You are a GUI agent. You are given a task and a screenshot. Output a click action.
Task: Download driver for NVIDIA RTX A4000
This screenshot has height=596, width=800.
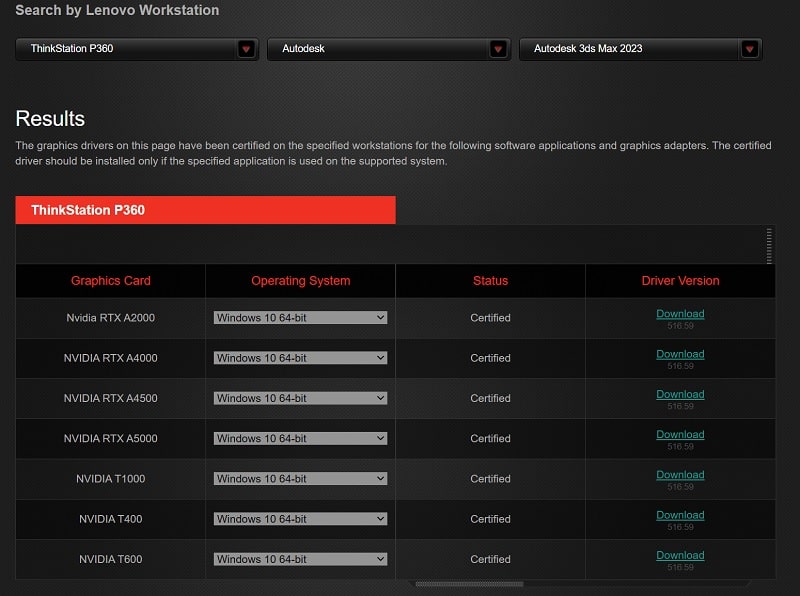point(680,354)
